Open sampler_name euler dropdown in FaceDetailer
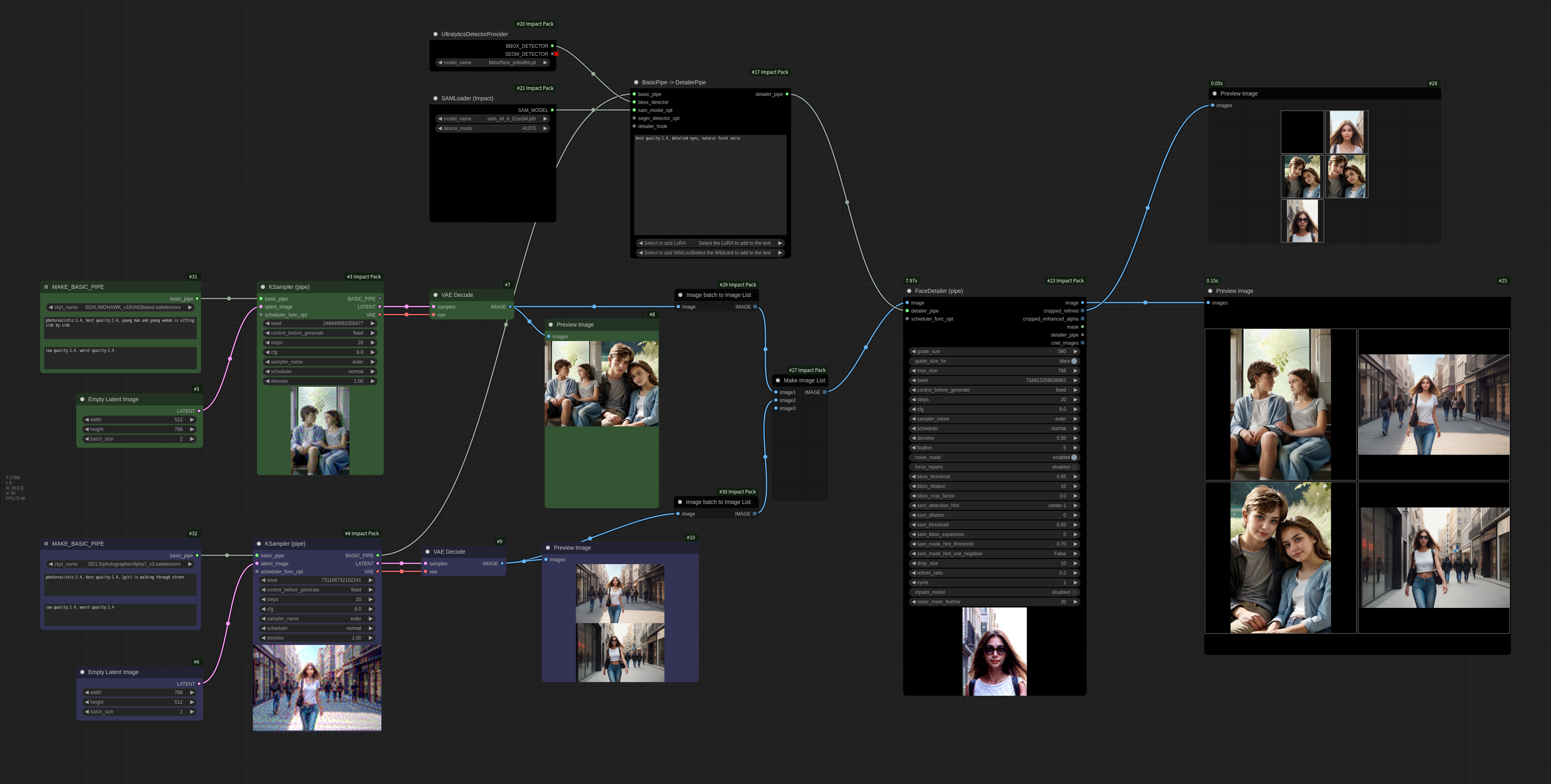 tap(995, 419)
